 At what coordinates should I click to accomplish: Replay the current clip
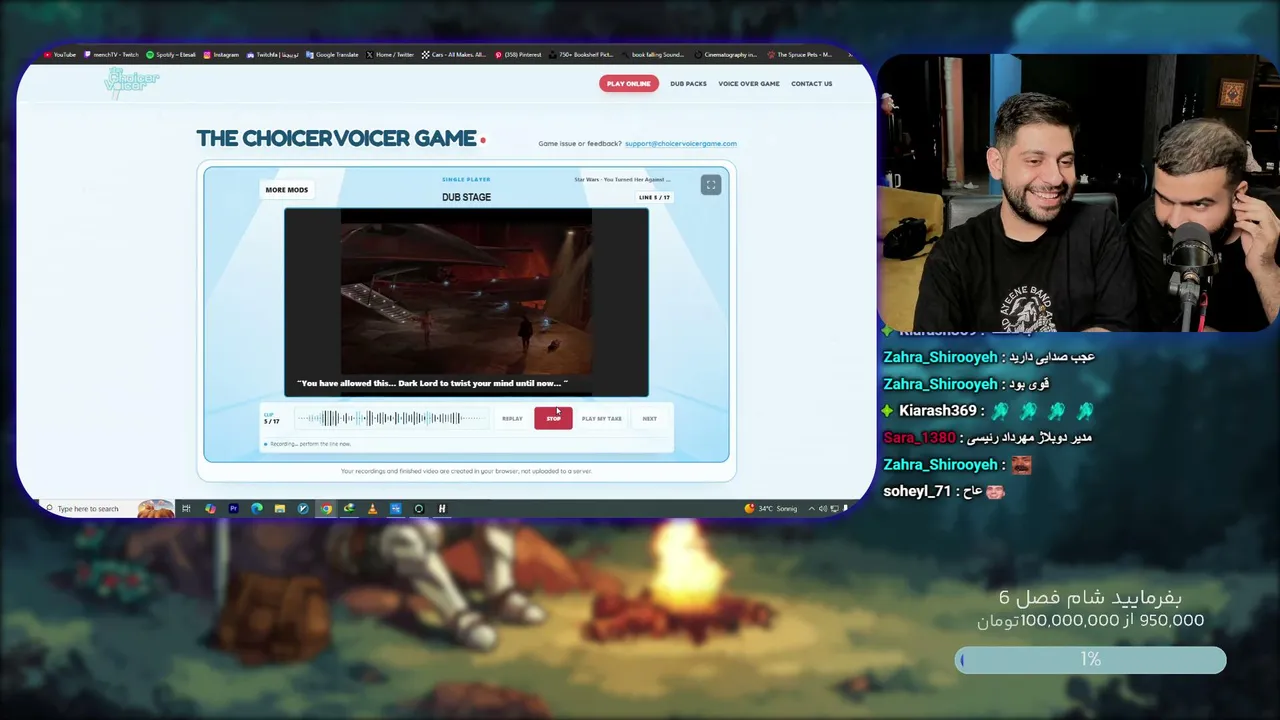(512, 419)
